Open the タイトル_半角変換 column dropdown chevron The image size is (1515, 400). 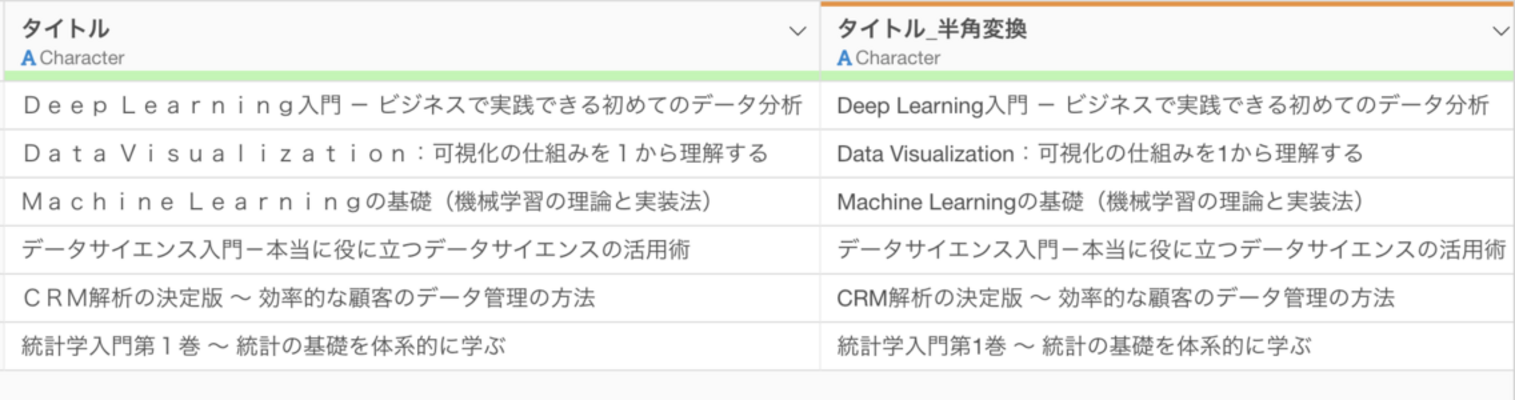[1500, 32]
